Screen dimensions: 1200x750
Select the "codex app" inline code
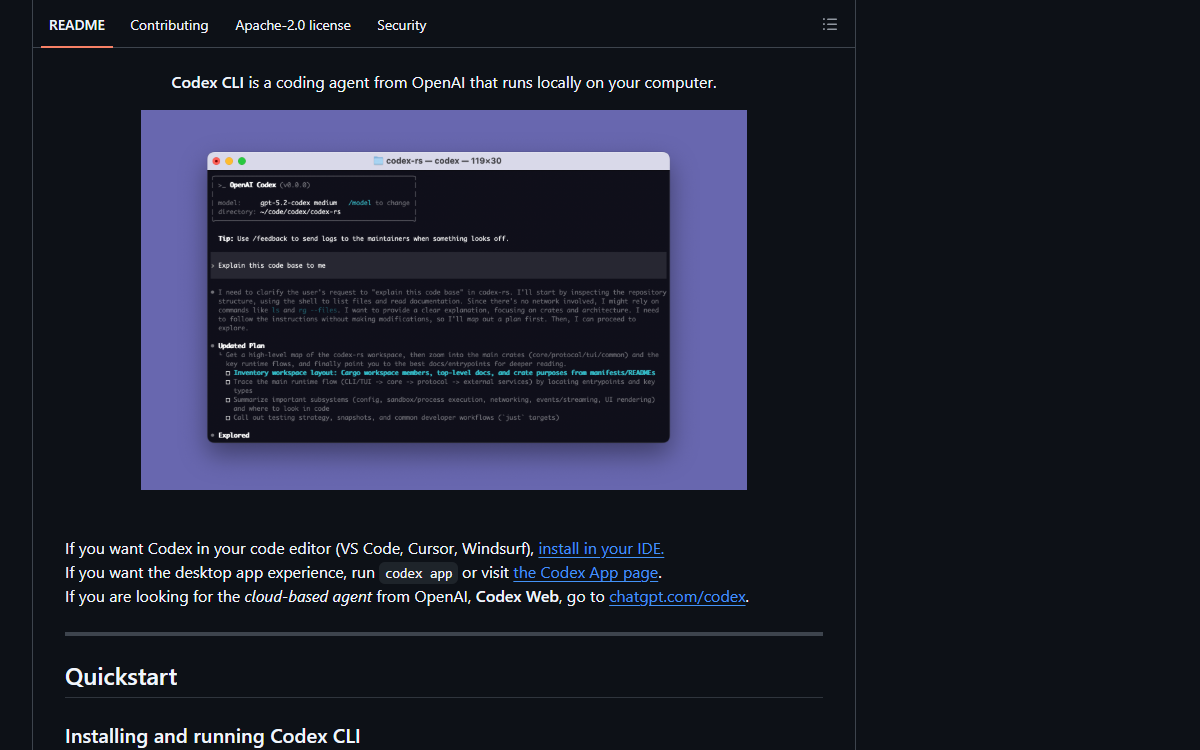point(419,573)
